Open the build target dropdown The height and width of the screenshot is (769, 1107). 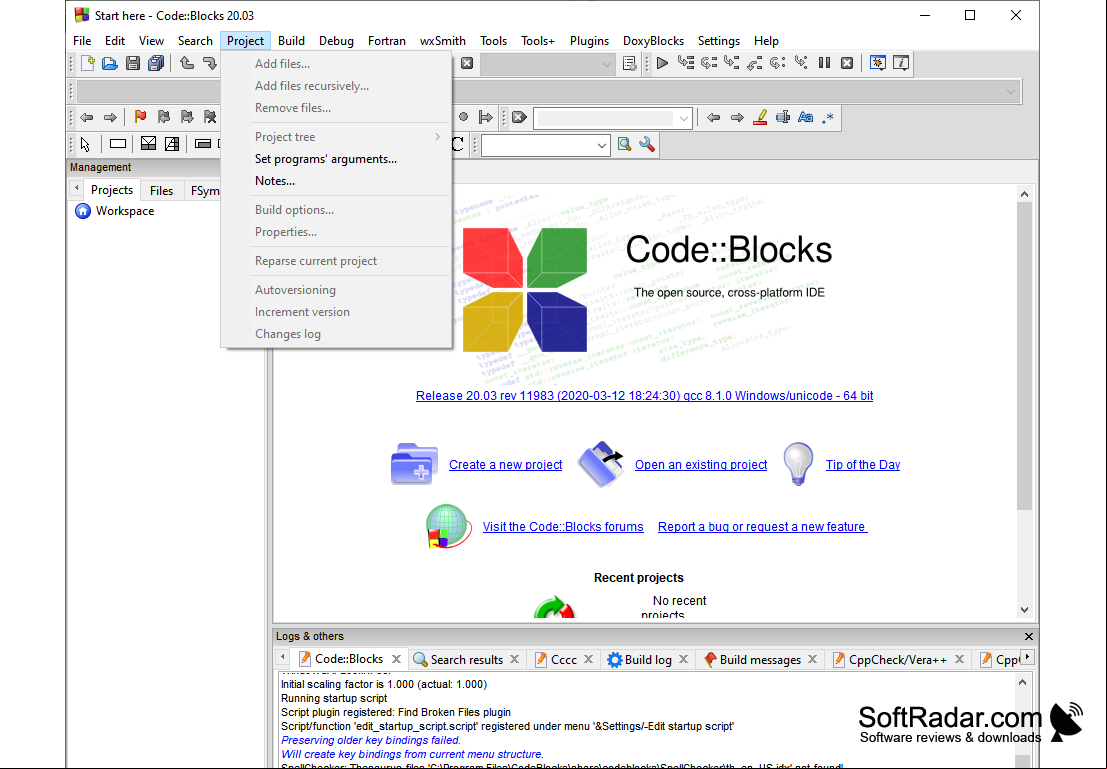pyautogui.click(x=606, y=64)
